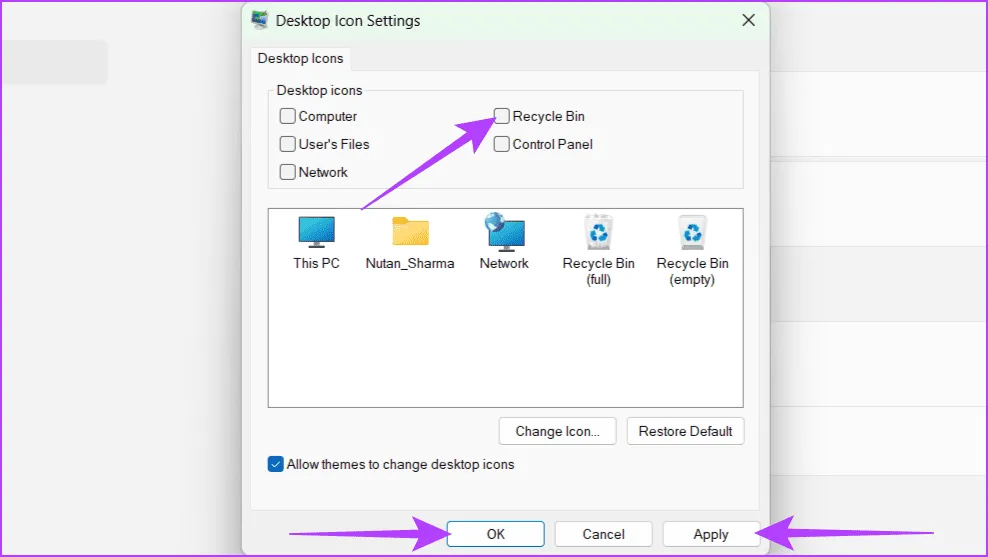The width and height of the screenshot is (988, 557).
Task: Click Cancel to discard changes
Action: tap(603, 534)
